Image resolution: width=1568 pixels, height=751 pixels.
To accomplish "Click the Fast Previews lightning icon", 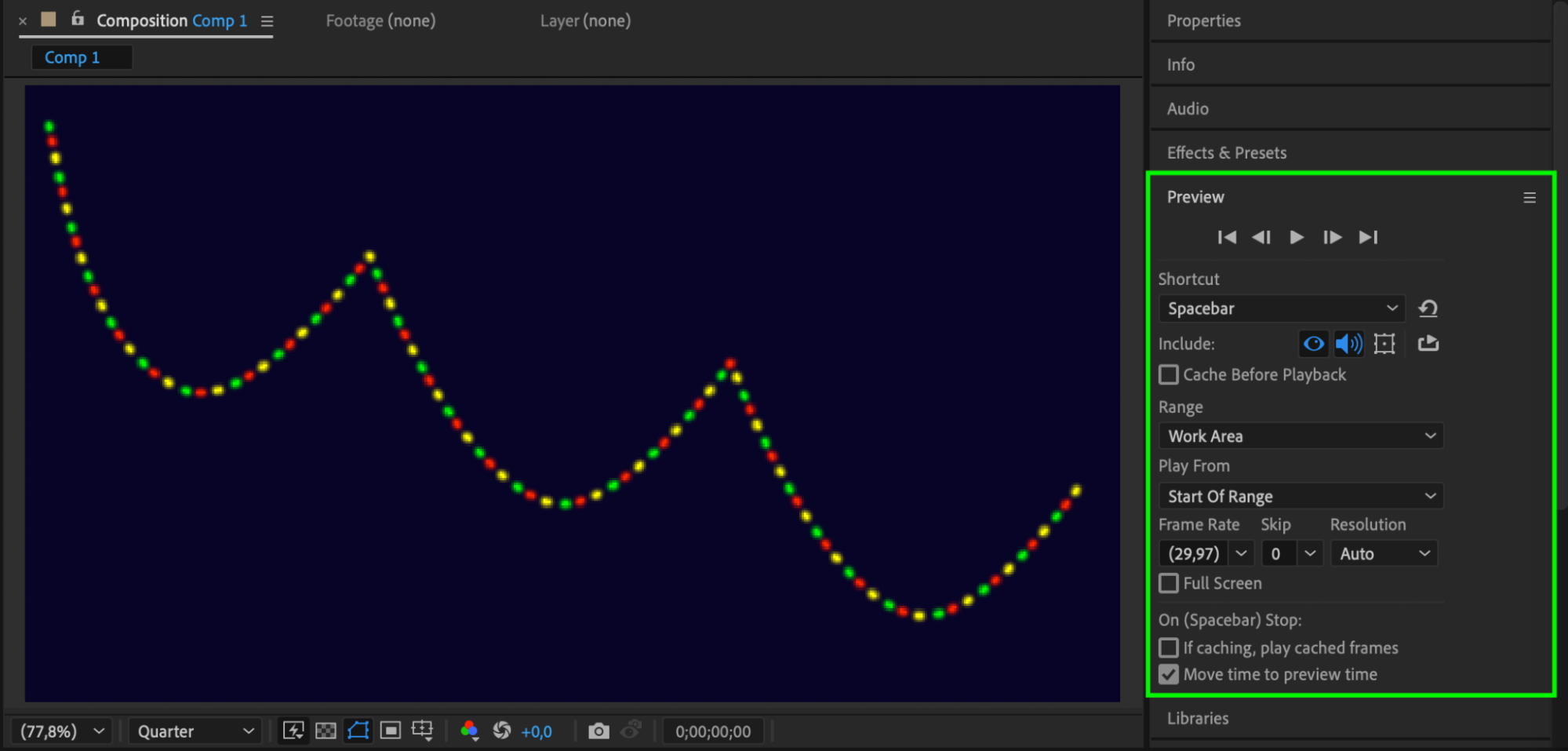I will pos(293,731).
